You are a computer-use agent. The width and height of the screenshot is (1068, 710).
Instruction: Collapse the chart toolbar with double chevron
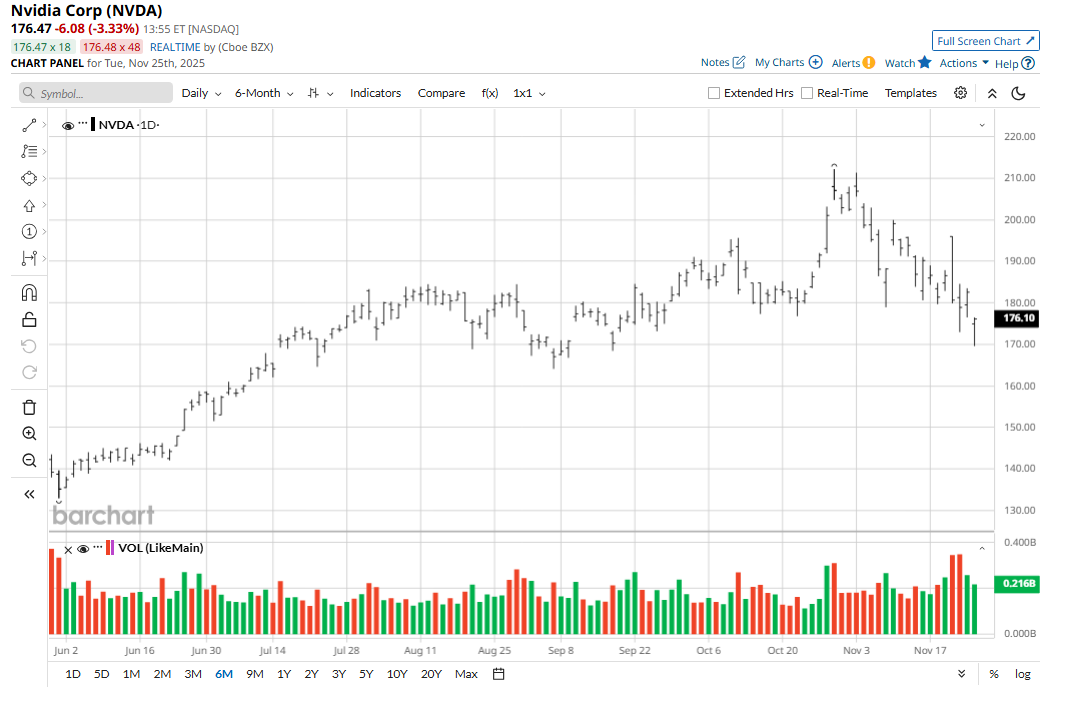[992, 93]
